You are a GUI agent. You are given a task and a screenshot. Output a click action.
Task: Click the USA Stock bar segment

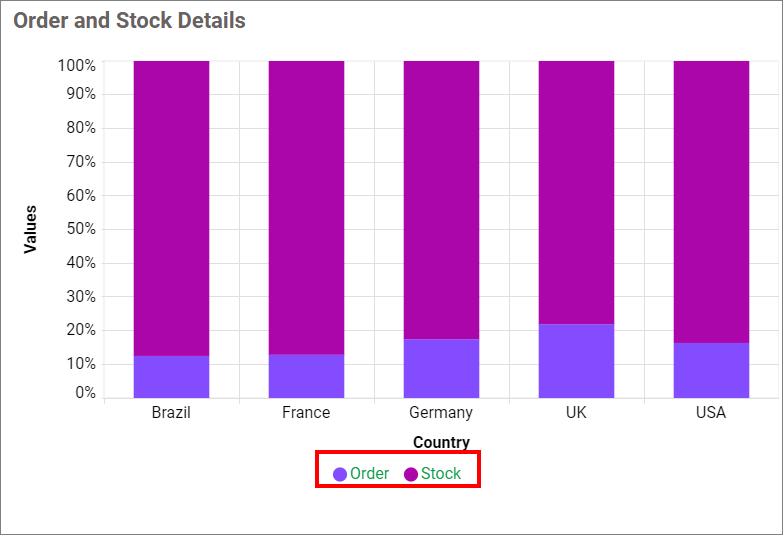pyautogui.click(x=711, y=202)
